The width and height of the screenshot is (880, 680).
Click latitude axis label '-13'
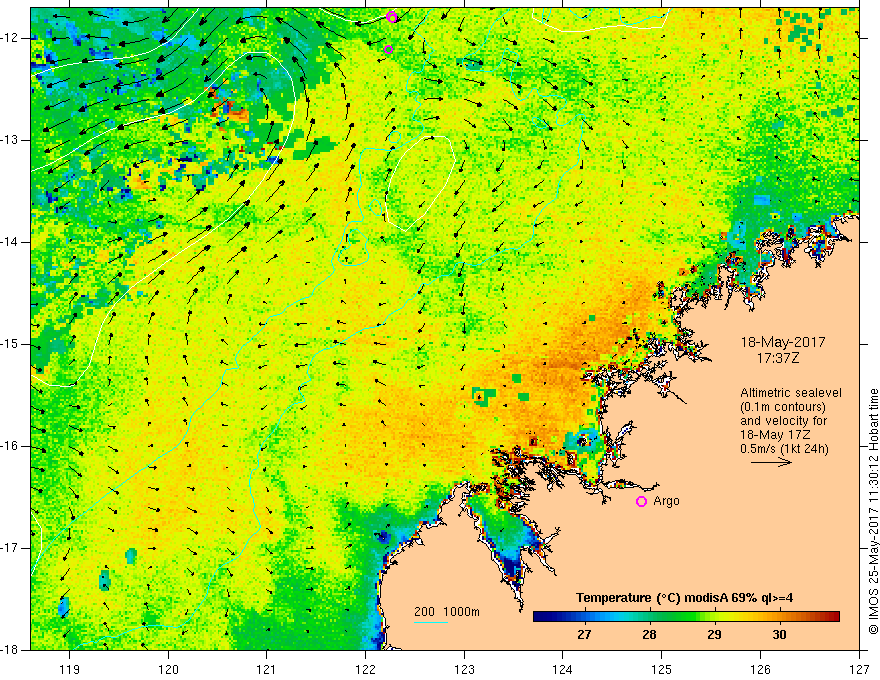[10, 140]
